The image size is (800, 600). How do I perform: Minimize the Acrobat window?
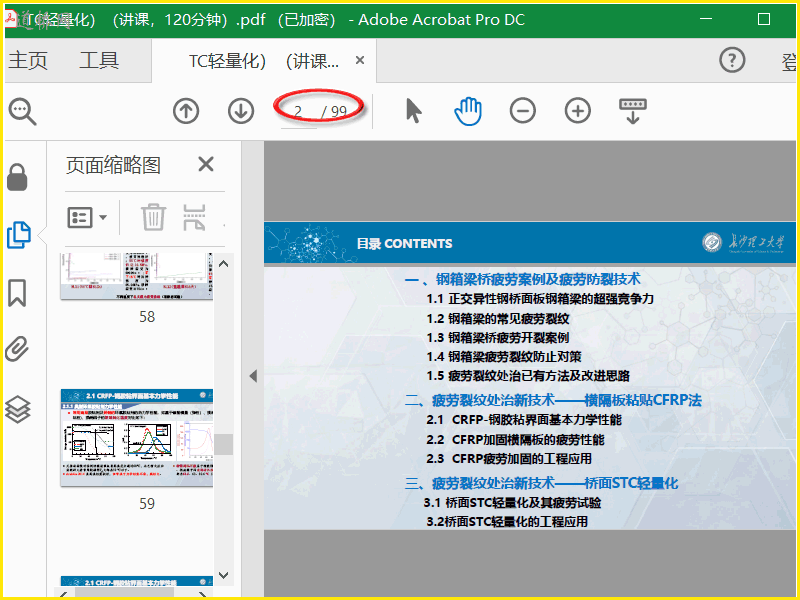(706, 19)
